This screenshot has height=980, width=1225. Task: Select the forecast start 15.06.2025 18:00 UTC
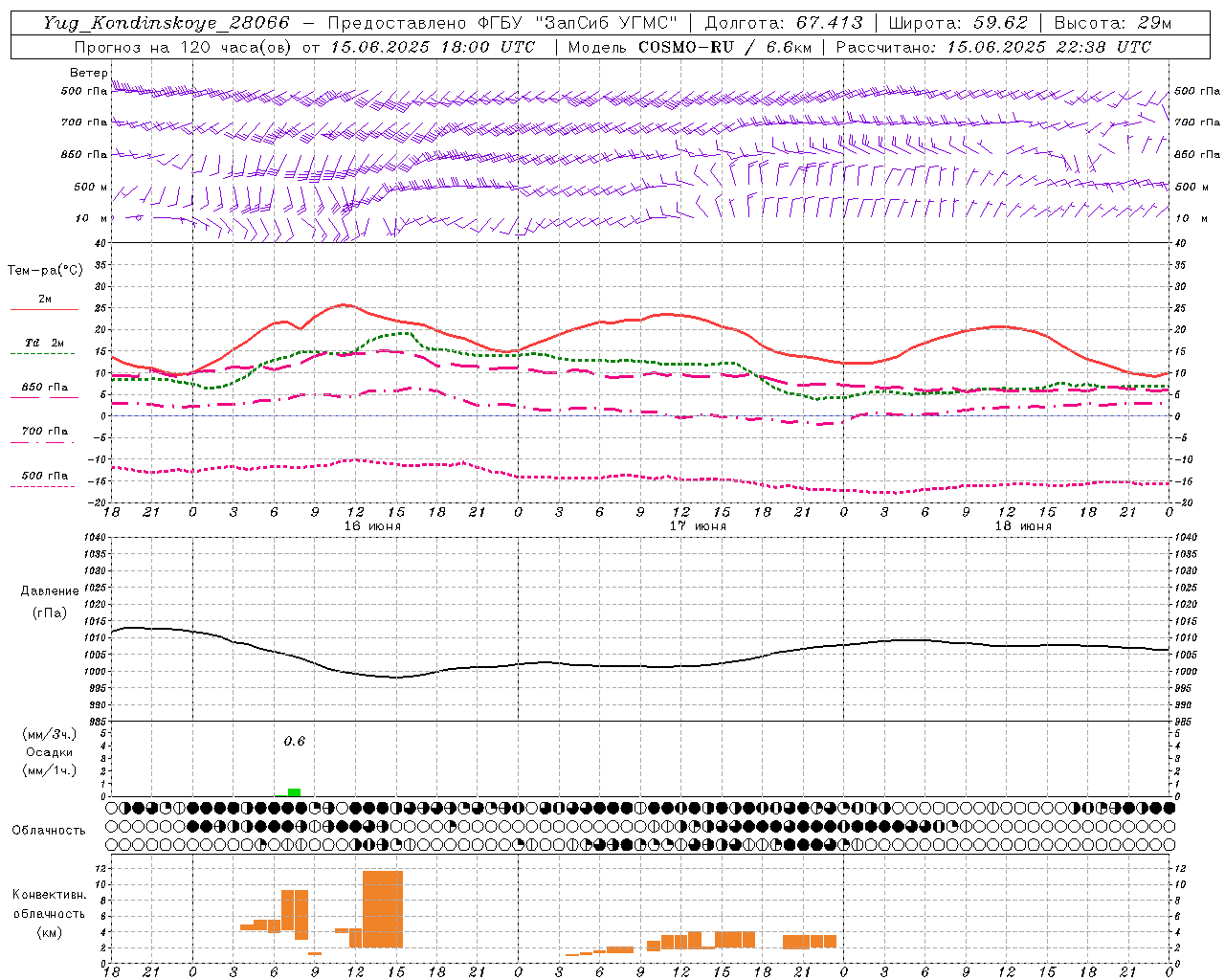(433, 47)
